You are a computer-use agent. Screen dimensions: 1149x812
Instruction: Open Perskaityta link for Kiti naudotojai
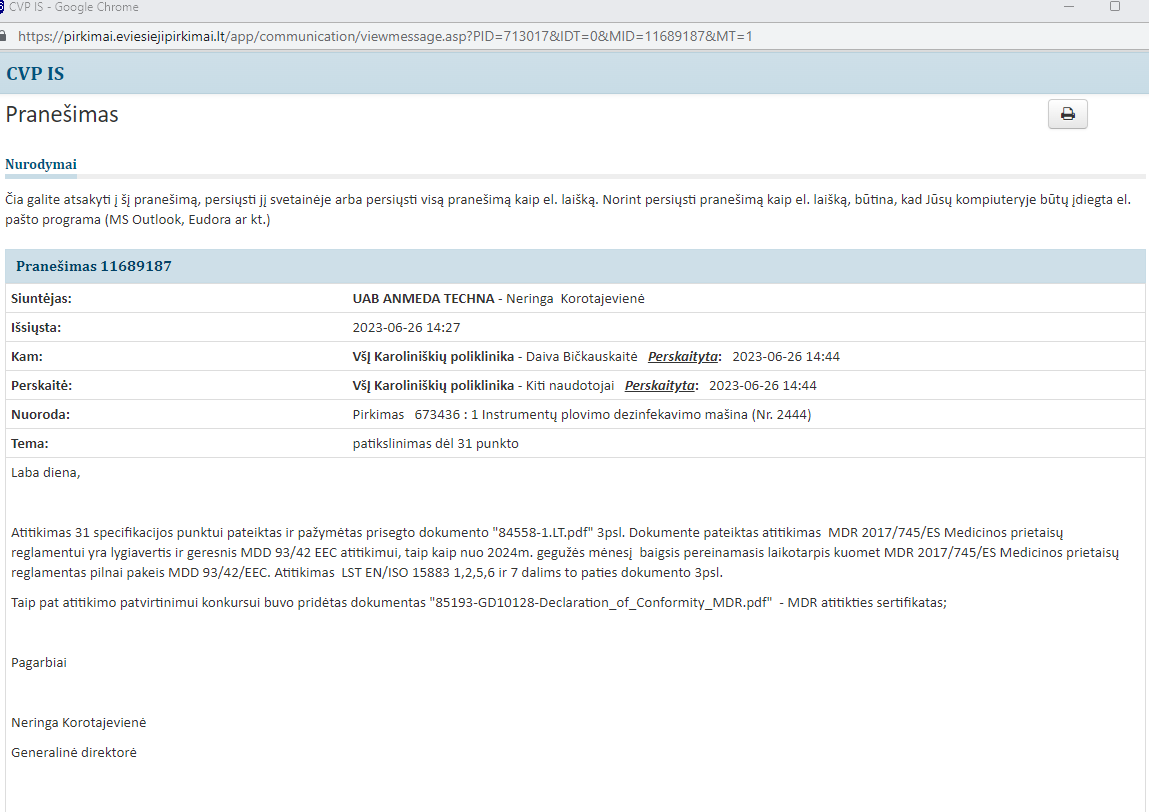click(661, 386)
